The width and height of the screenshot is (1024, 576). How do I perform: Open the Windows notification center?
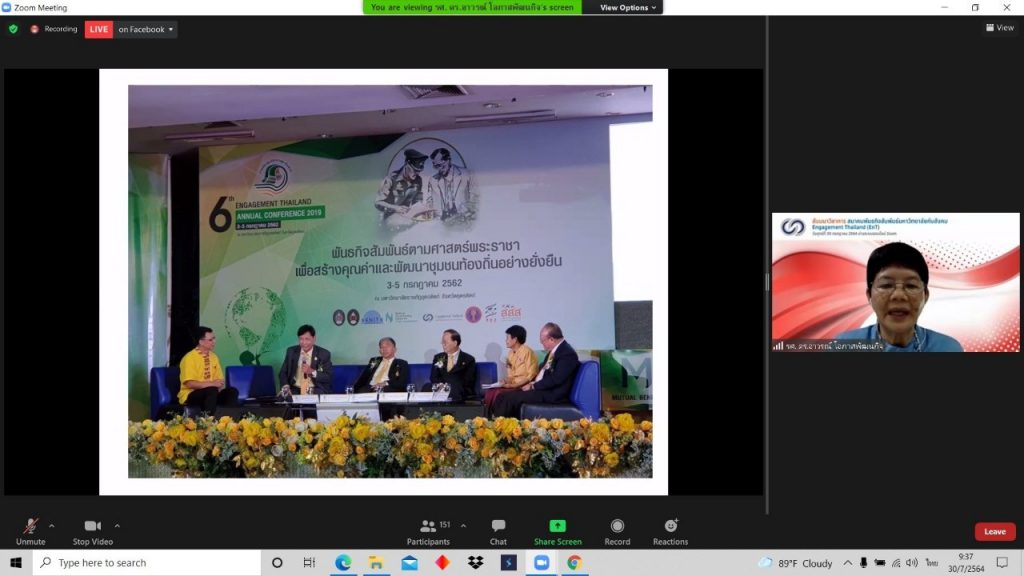(1002, 563)
